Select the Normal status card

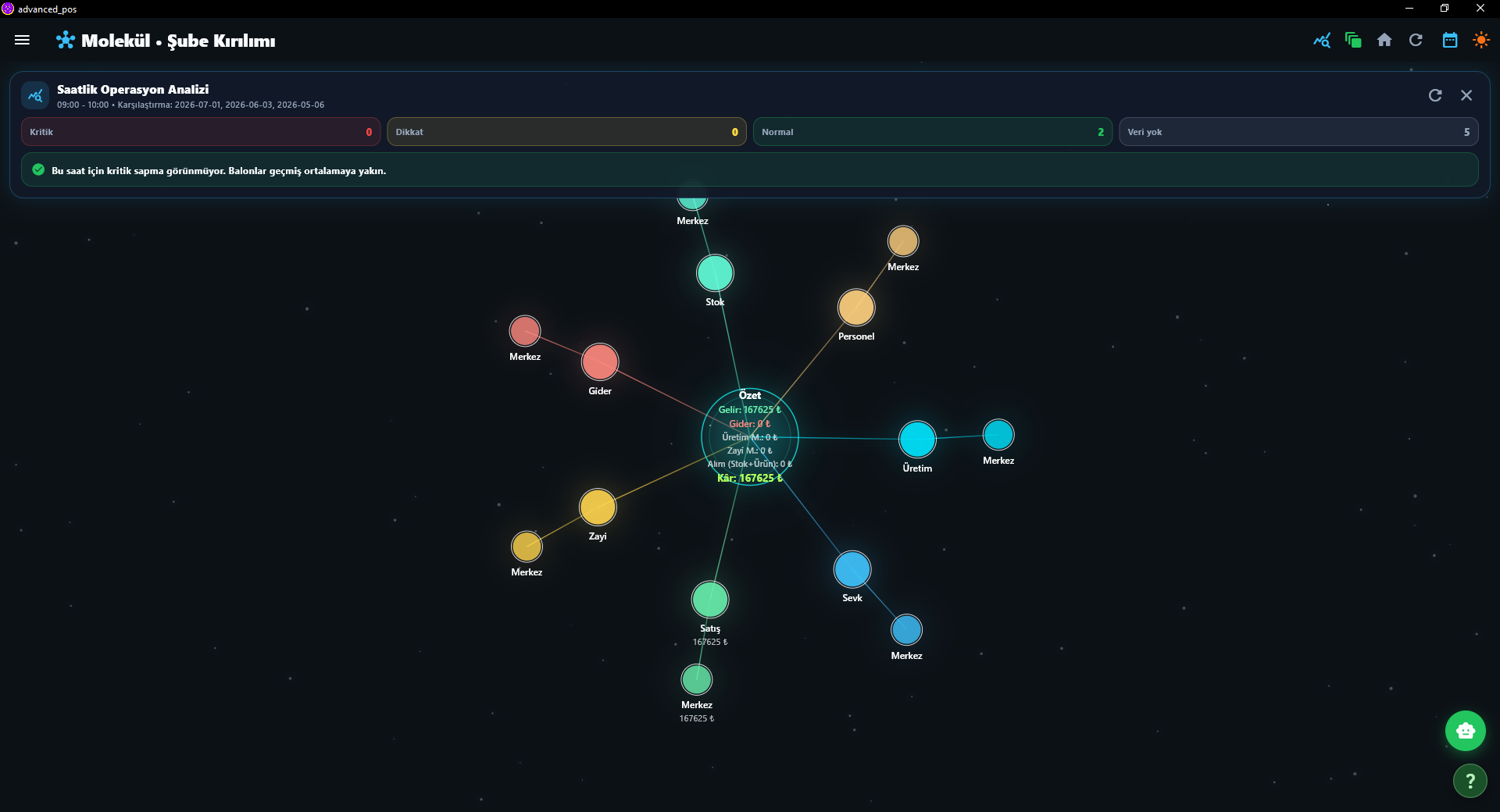pos(933,132)
